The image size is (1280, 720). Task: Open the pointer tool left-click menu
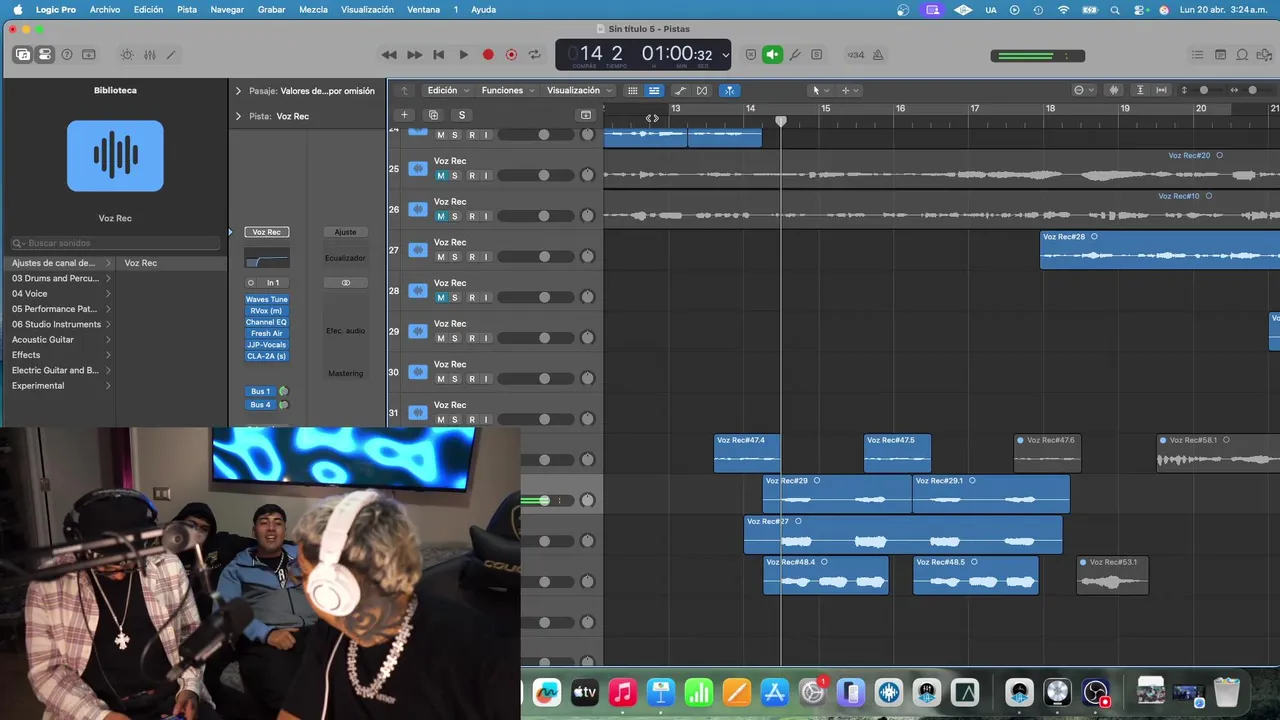click(x=819, y=90)
